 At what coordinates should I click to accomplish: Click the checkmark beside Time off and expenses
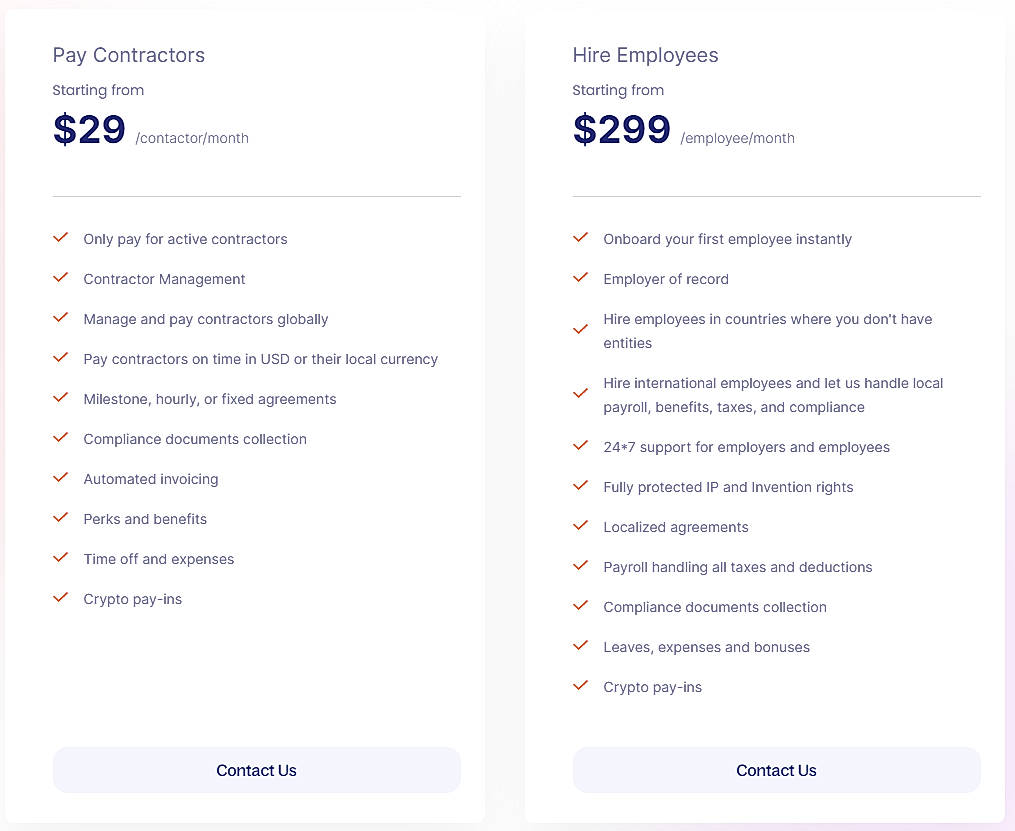(x=60, y=558)
